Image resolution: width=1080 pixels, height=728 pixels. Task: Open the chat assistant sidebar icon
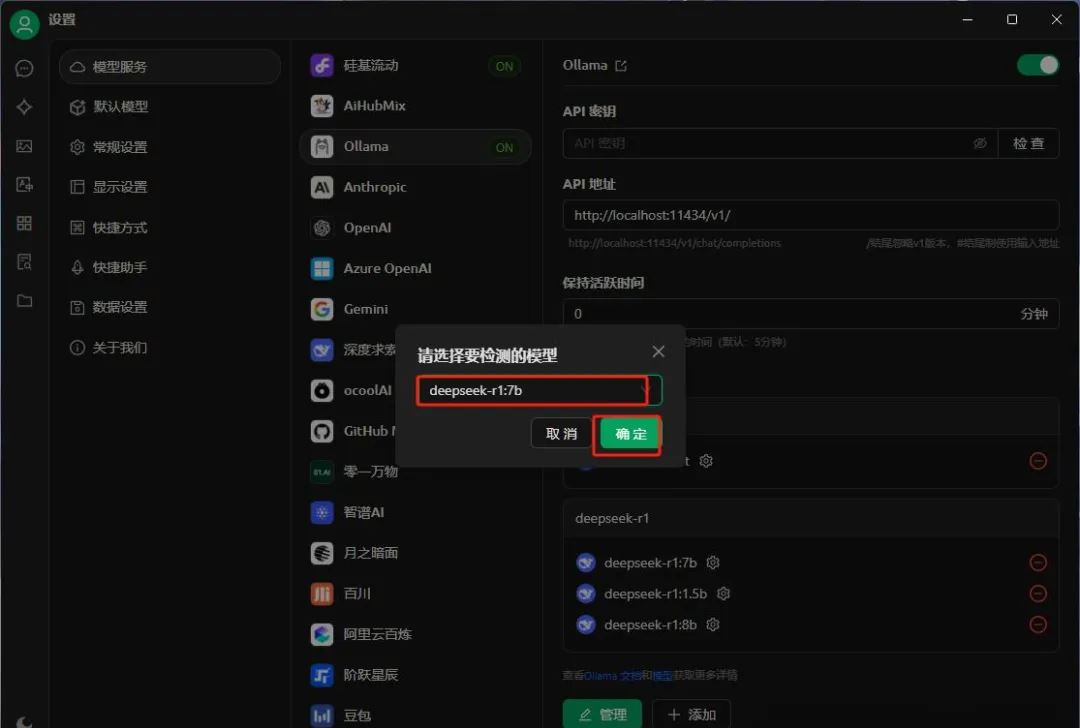point(24,69)
